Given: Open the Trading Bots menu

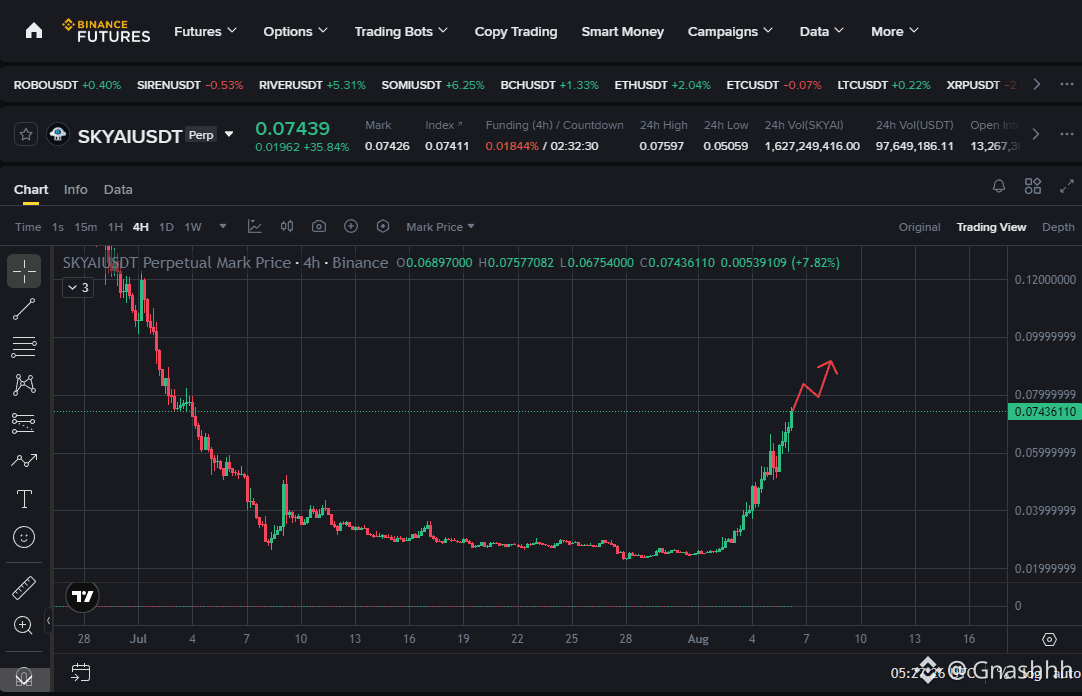Looking at the screenshot, I should click(401, 32).
